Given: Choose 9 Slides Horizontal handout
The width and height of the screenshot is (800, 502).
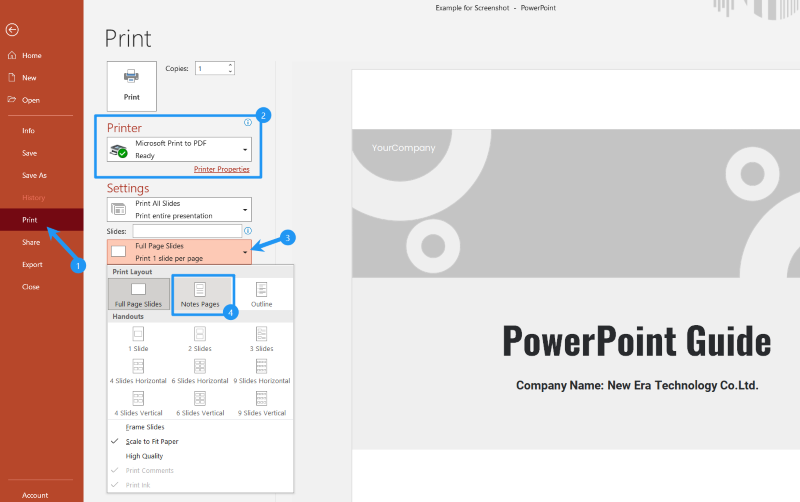Looking at the screenshot, I should click(262, 371).
